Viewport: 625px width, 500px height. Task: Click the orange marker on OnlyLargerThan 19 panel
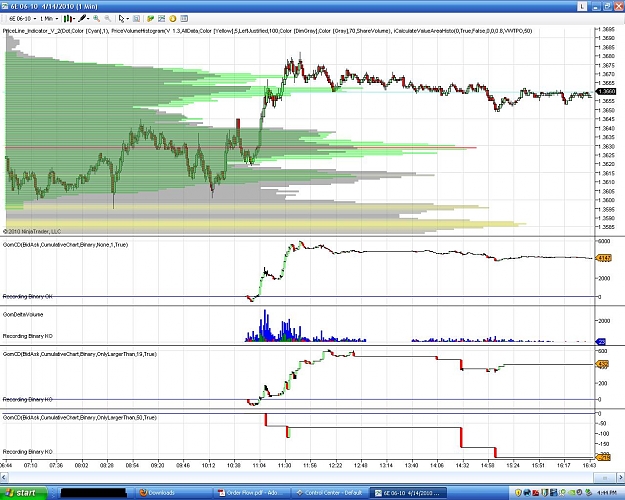(x=602, y=364)
